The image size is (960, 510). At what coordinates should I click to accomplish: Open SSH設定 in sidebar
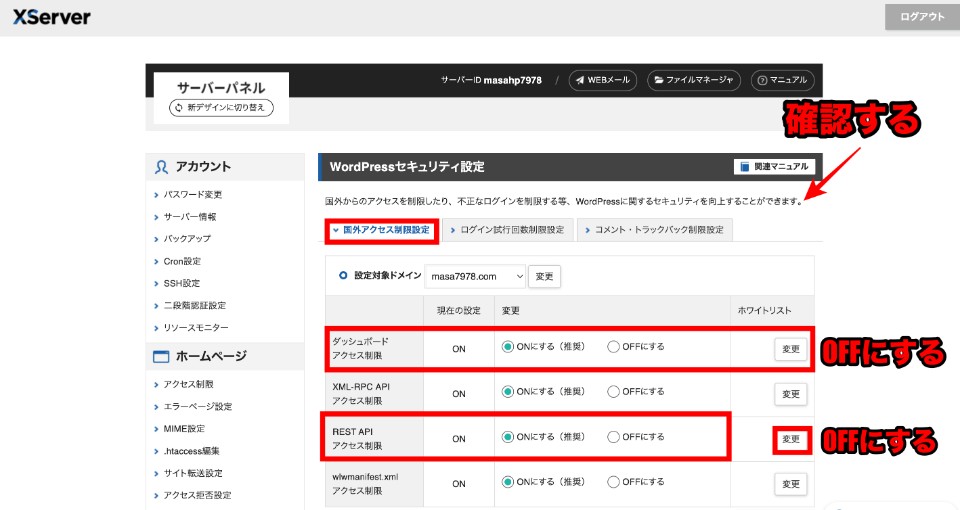pos(181,283)
